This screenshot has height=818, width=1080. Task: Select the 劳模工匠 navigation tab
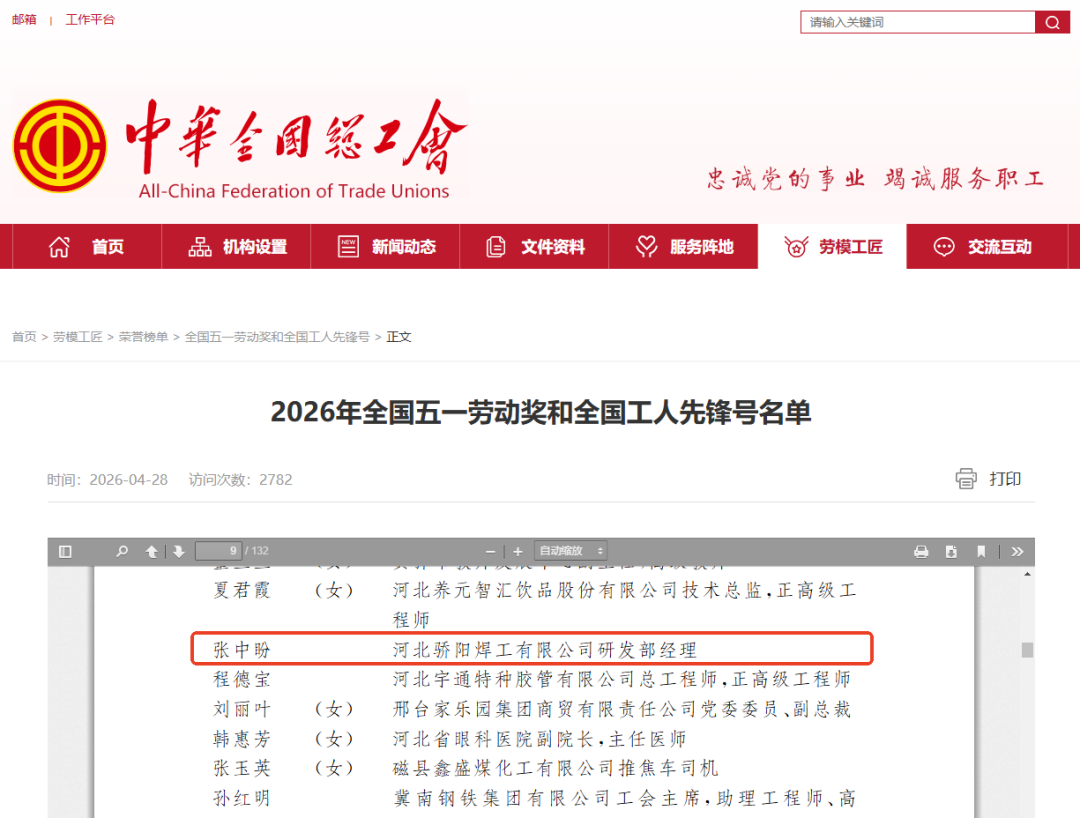(832, 247)
